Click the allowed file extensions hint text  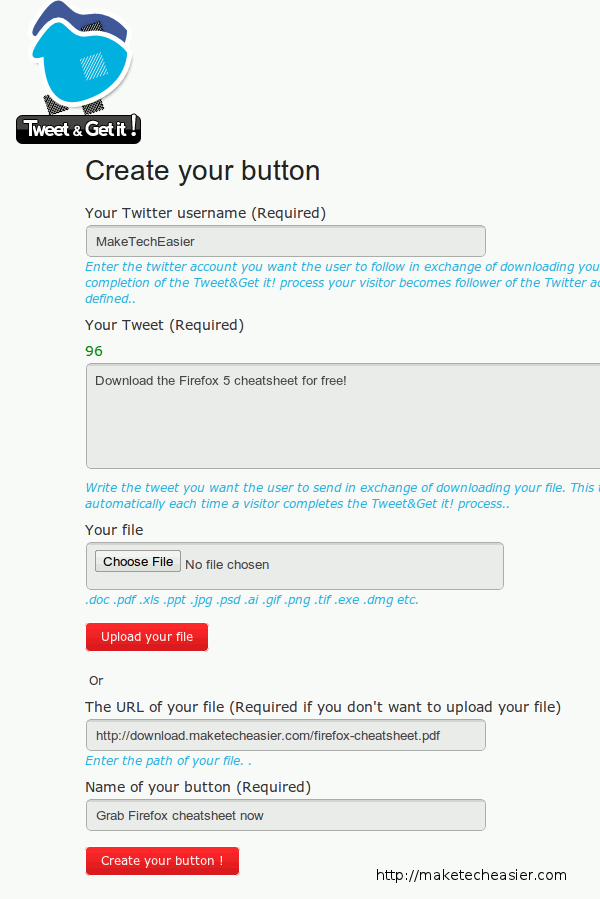250,599
